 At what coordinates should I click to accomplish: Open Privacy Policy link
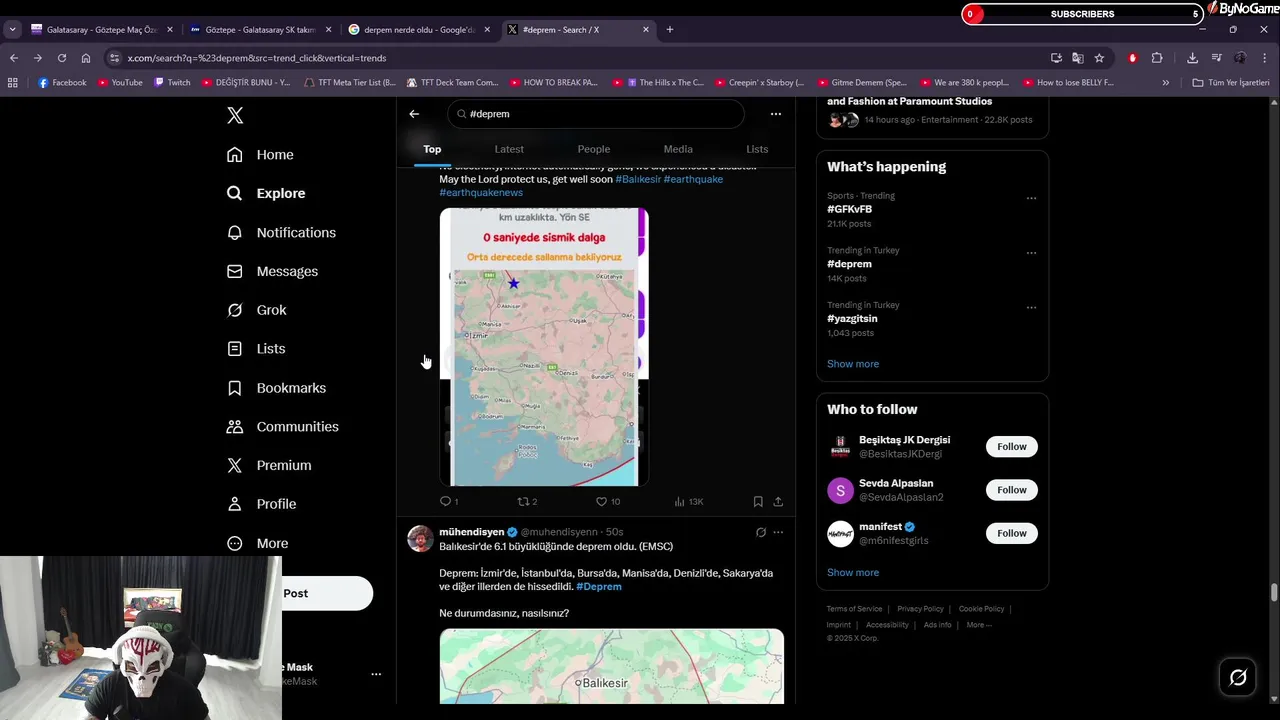point(920,609)
